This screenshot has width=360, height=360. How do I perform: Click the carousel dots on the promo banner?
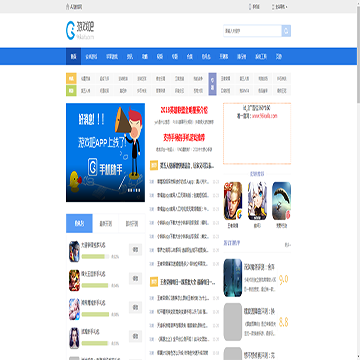[x=134, y=191]
